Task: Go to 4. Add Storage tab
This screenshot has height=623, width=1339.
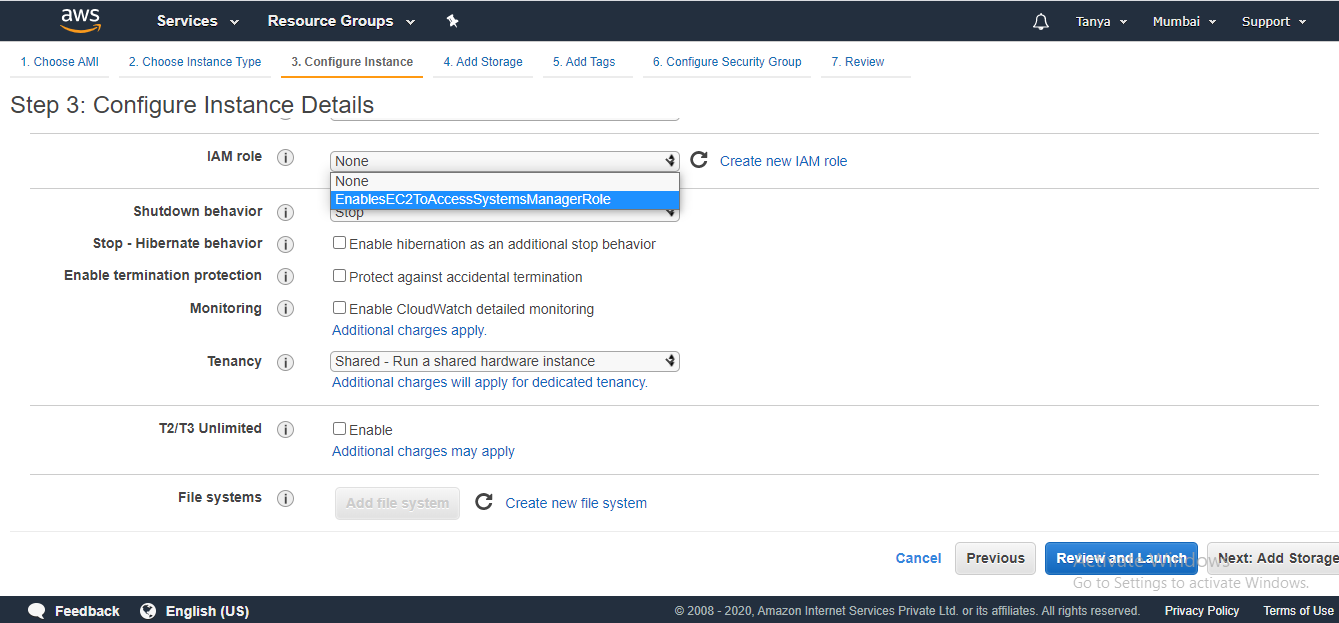Action: pyautogui.click(x=483, y=62)
